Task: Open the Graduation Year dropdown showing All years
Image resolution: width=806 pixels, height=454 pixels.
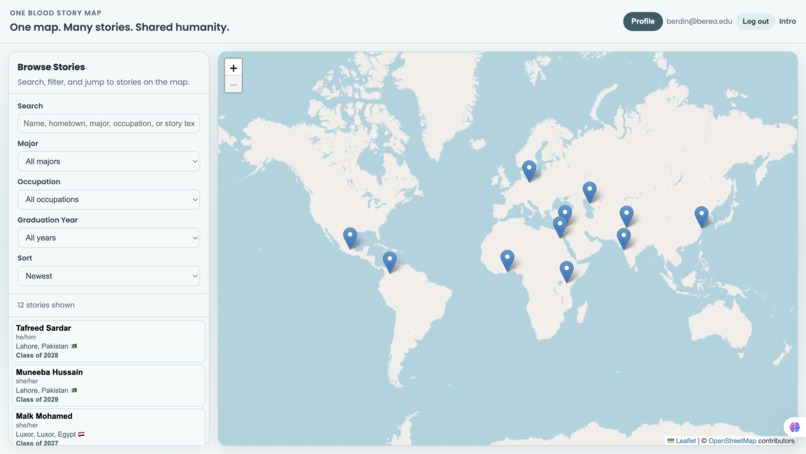Action: click(x=108, y=238)
